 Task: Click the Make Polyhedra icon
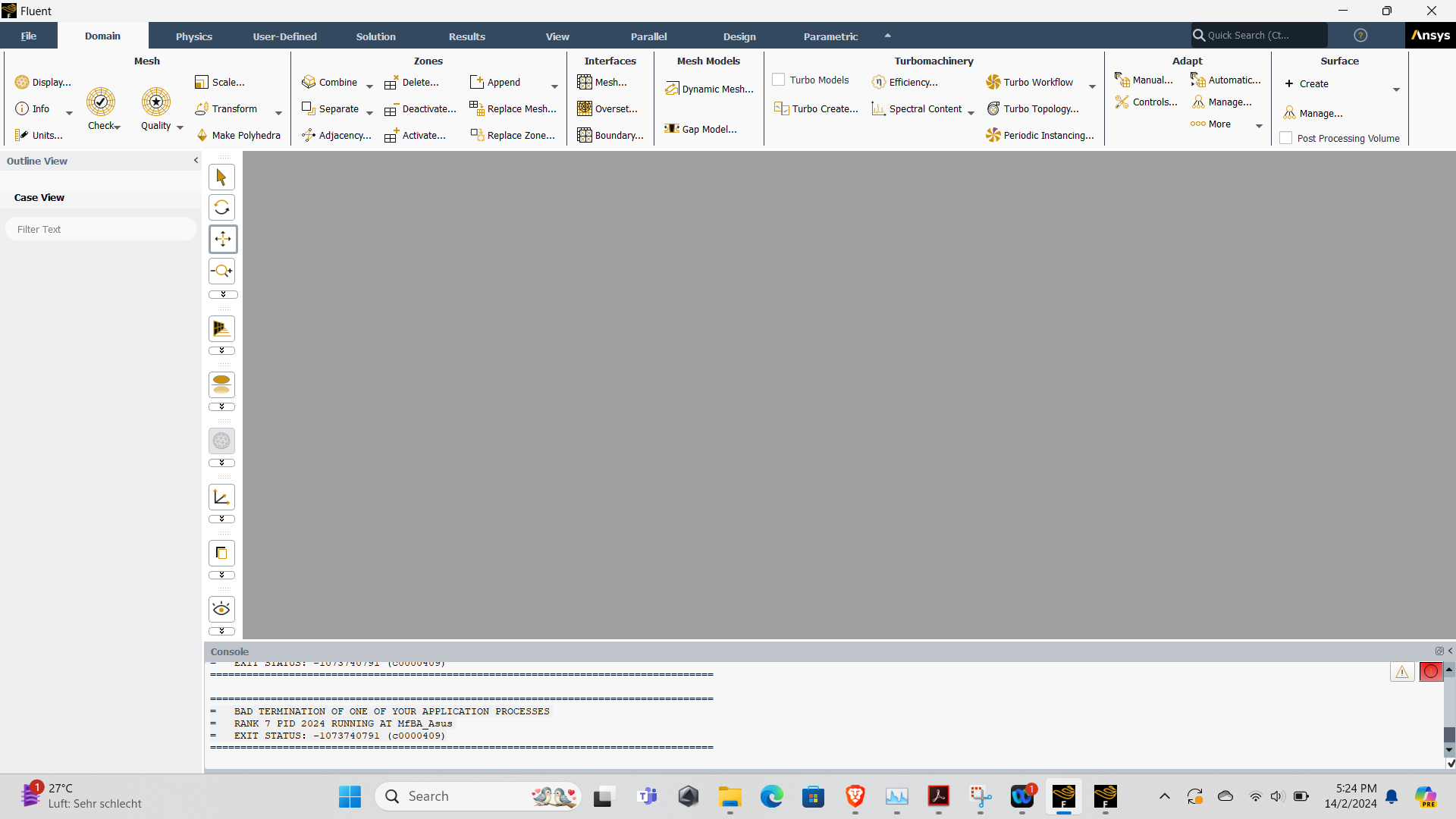[x=202, y=135]
